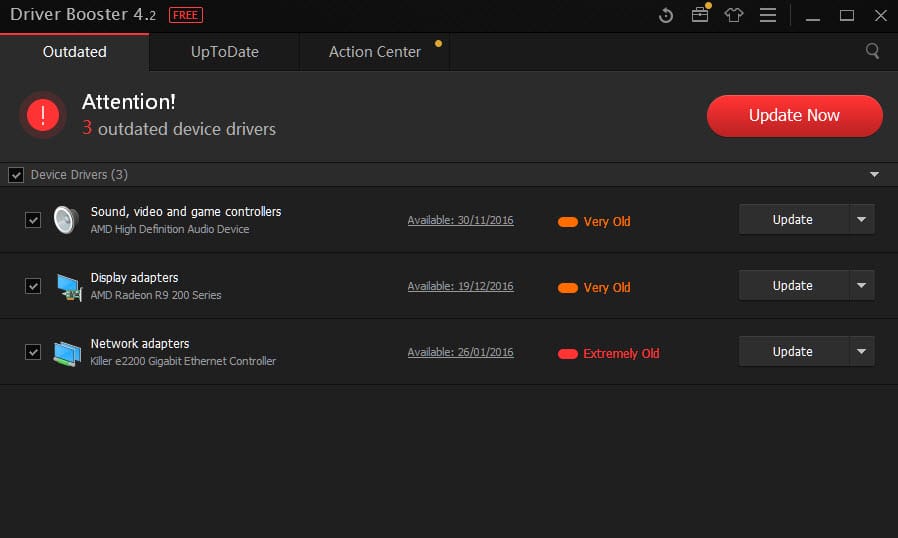Open the Action Center tab
Screen dimensions: 898x538
click(375, 52)
